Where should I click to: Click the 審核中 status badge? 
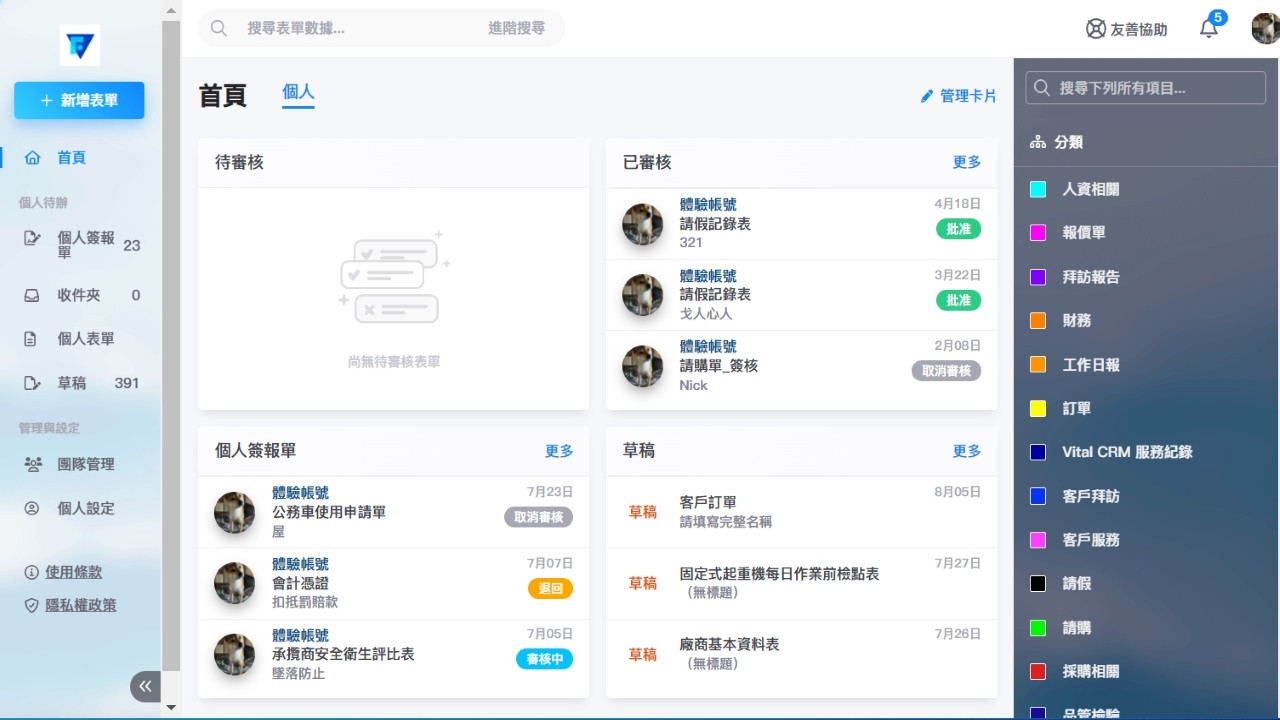[x=545, y=659]
